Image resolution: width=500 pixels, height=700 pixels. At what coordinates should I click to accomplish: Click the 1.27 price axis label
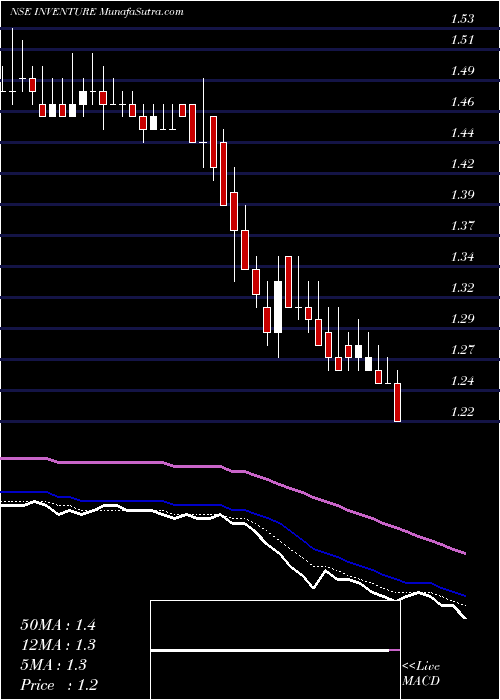point(462,350)
